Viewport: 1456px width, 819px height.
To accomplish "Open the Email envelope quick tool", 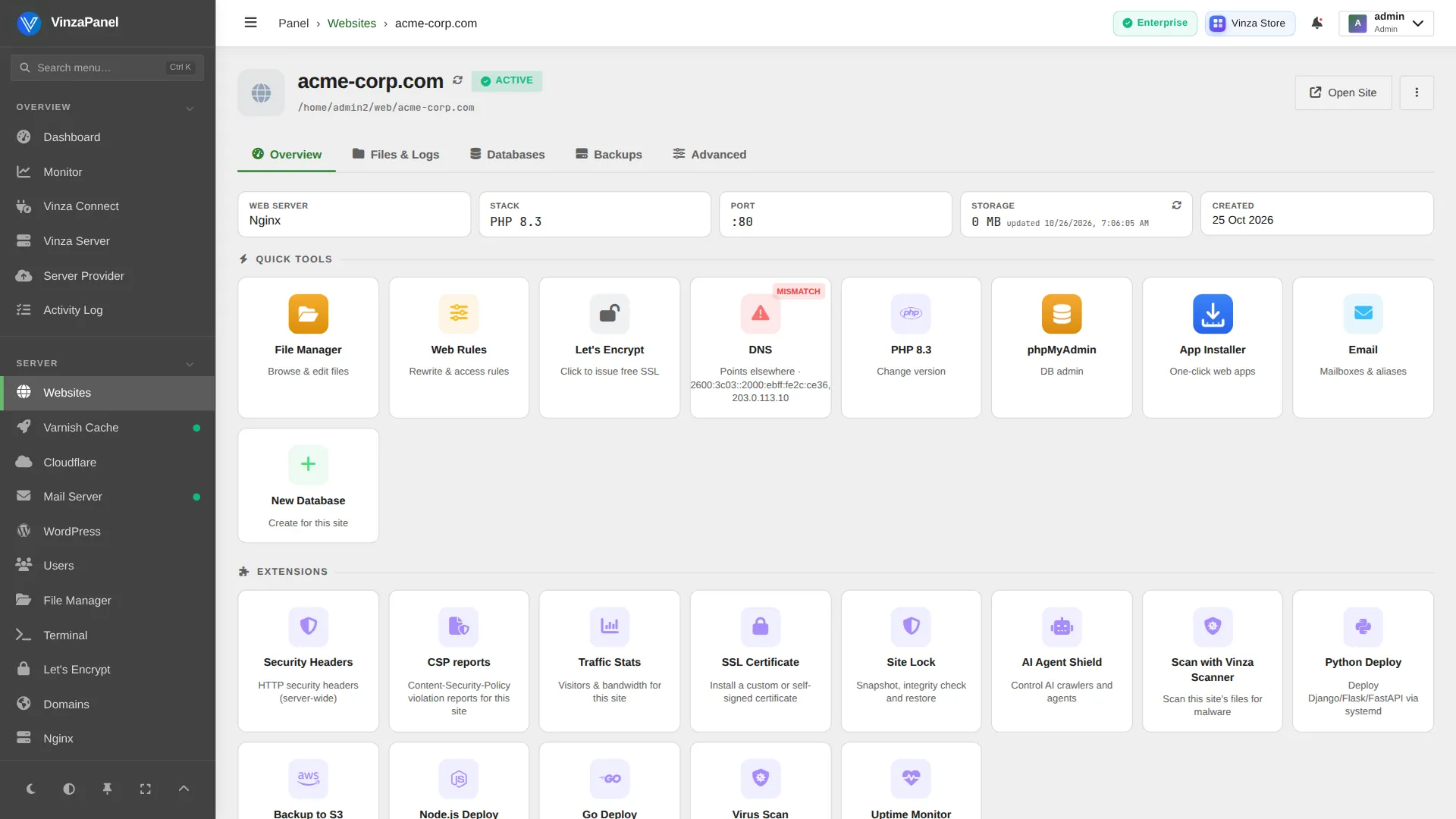I will (x=1363, y=314).
